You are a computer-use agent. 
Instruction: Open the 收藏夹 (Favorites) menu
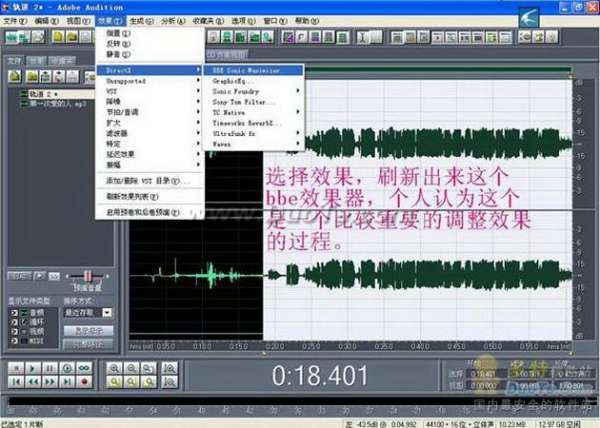click(208, 21)
